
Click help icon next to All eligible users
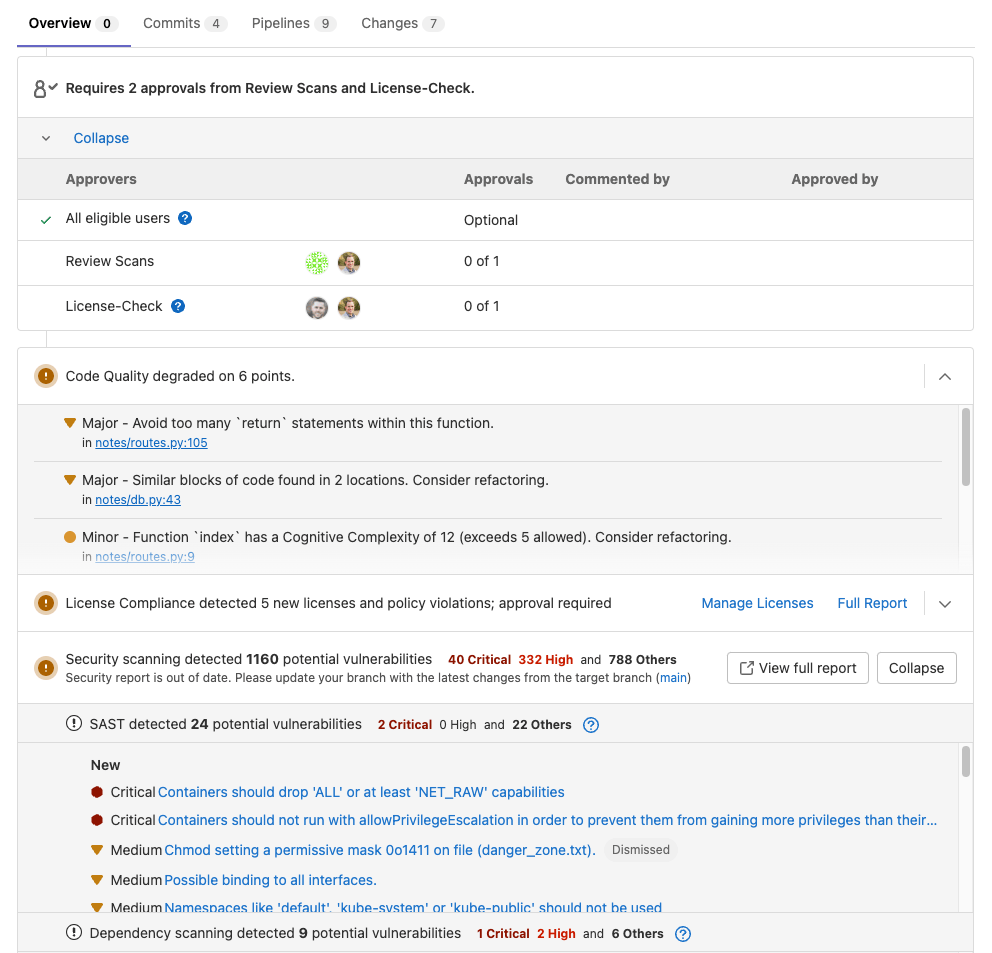[x=185, y=219]
